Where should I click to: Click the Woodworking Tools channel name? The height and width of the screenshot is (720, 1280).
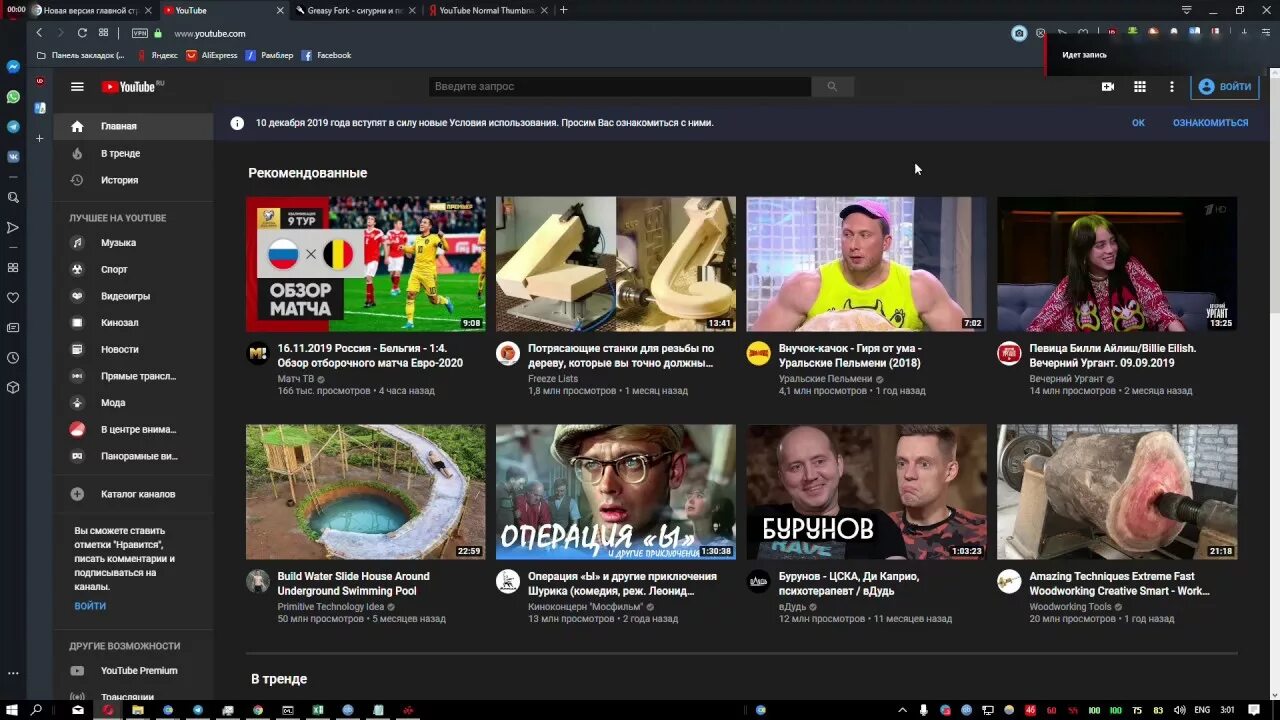coord(1070,607)
